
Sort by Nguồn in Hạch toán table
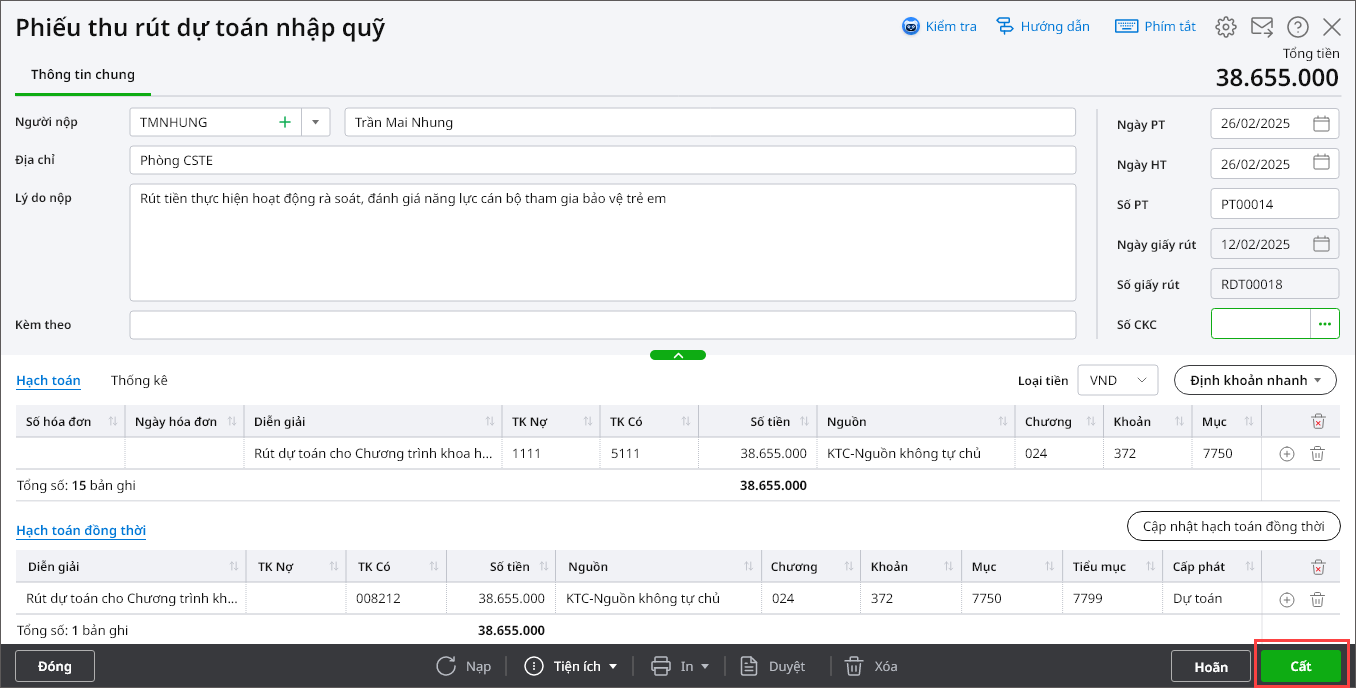tap(1003, 422)
